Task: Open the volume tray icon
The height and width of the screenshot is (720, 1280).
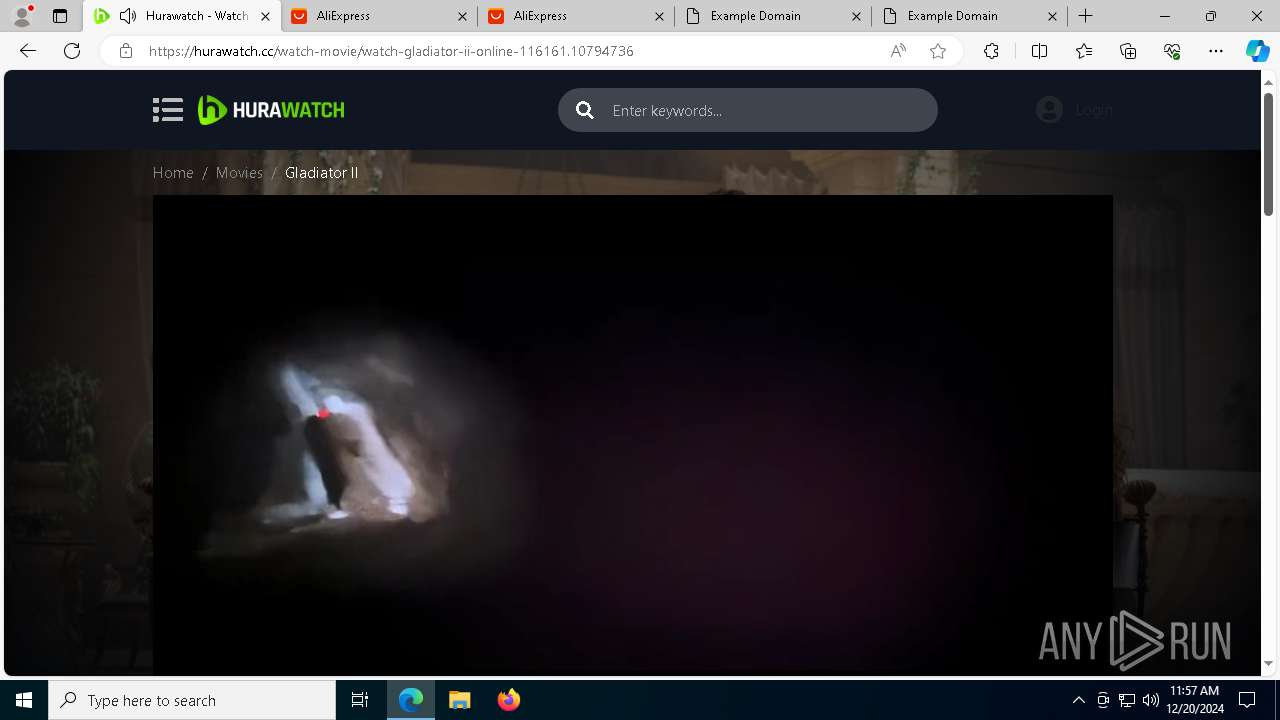Action: click(1151, 700)
